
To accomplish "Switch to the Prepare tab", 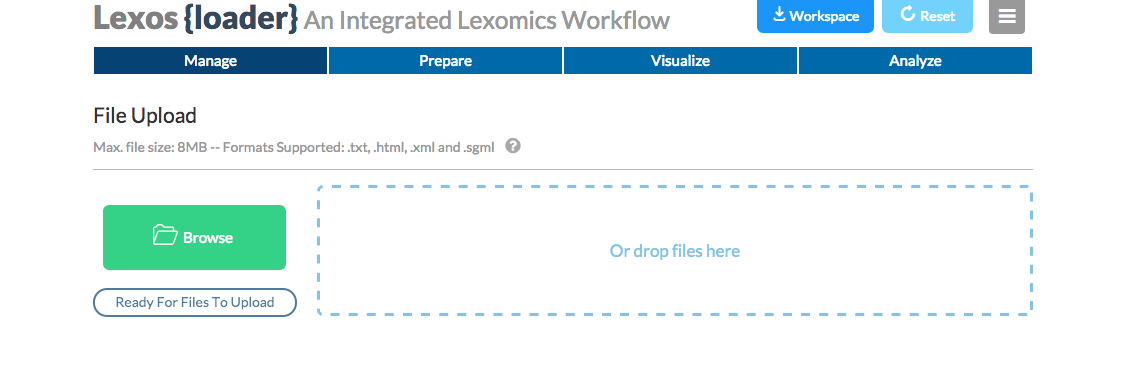I will pos(445,61).
